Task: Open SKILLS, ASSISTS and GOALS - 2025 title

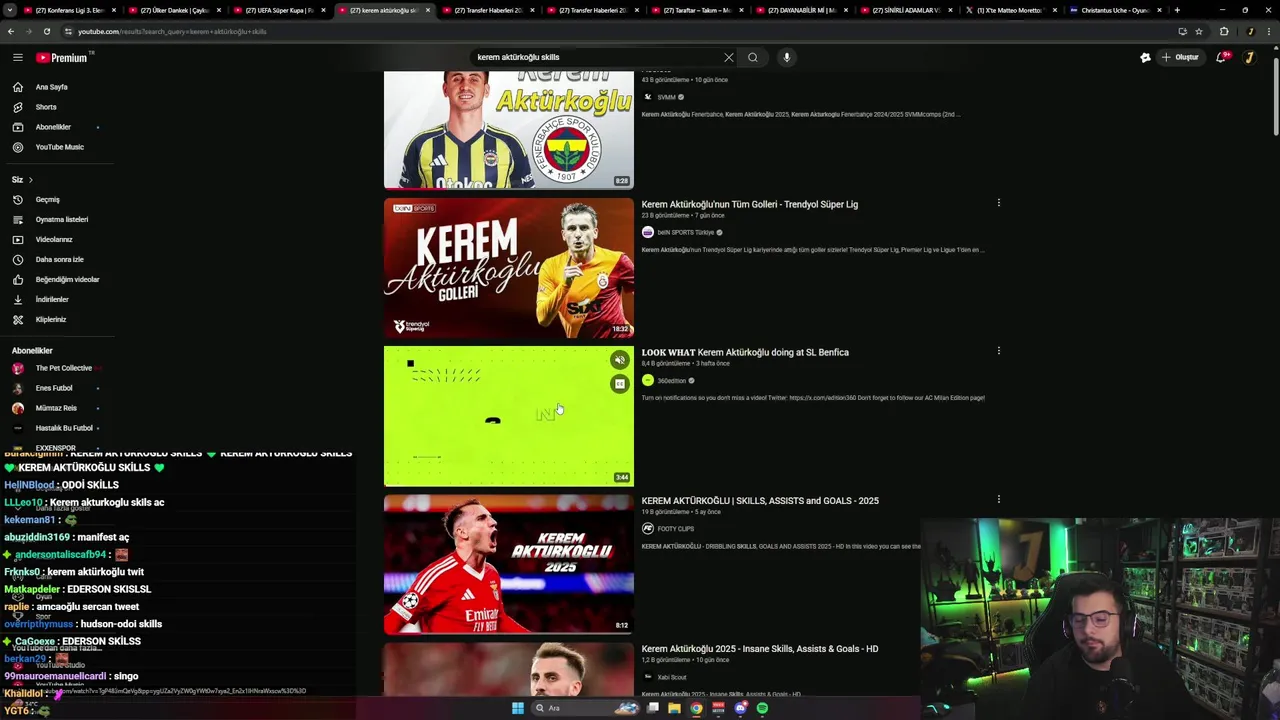Action: 760,500
